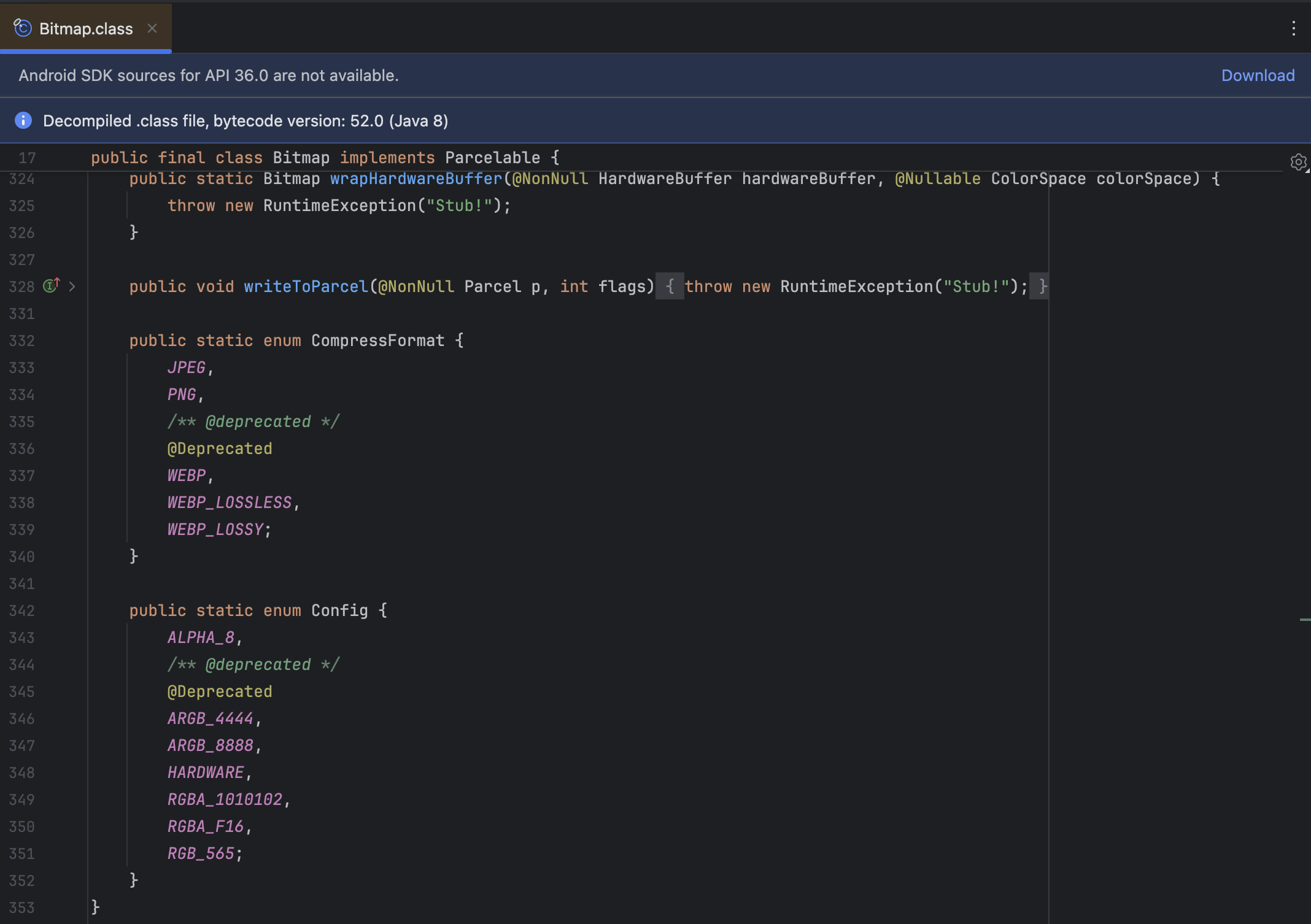The width and height of the screenshot is (1311, 924).
Task: Open the gear icon at editor top-right
Action: click(1297, 162)
